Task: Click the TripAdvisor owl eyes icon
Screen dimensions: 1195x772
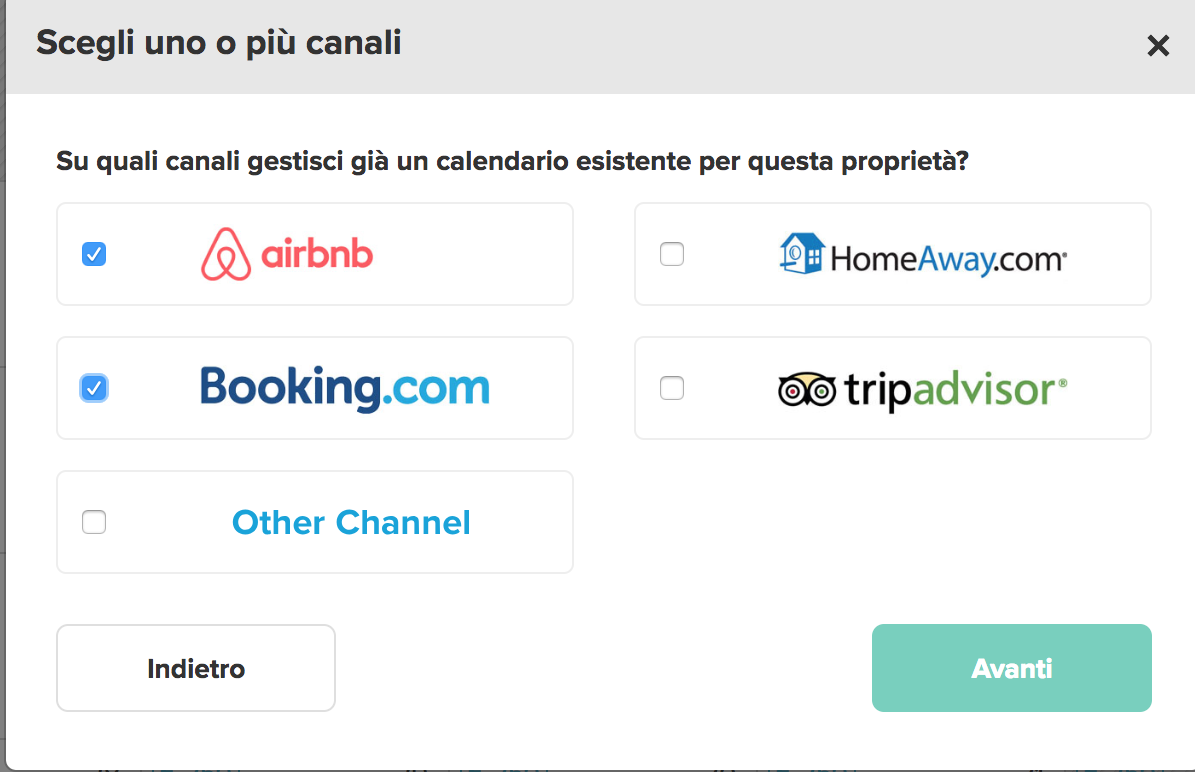Action: click(x=806, y=389)
